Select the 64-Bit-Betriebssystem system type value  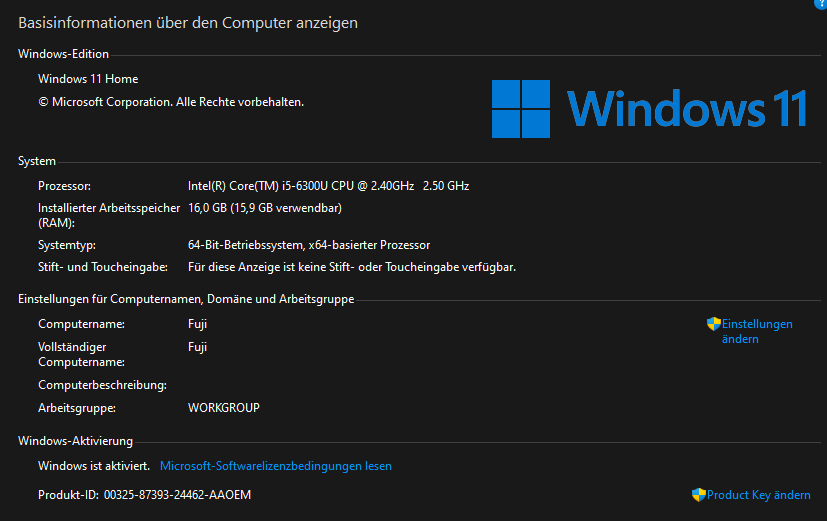pos(309,245)
